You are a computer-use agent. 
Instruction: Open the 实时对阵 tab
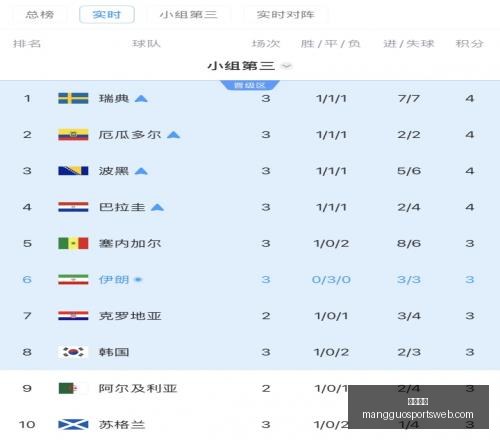pos(286,15)
